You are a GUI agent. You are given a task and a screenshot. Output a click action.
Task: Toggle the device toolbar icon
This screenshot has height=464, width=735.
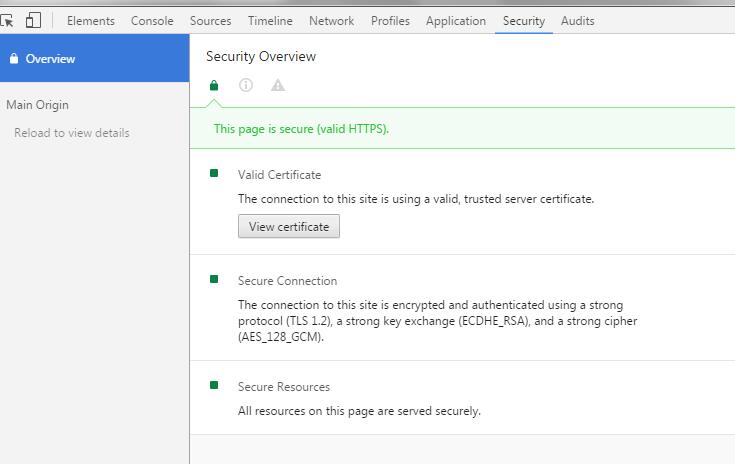(x=33, y=21)
